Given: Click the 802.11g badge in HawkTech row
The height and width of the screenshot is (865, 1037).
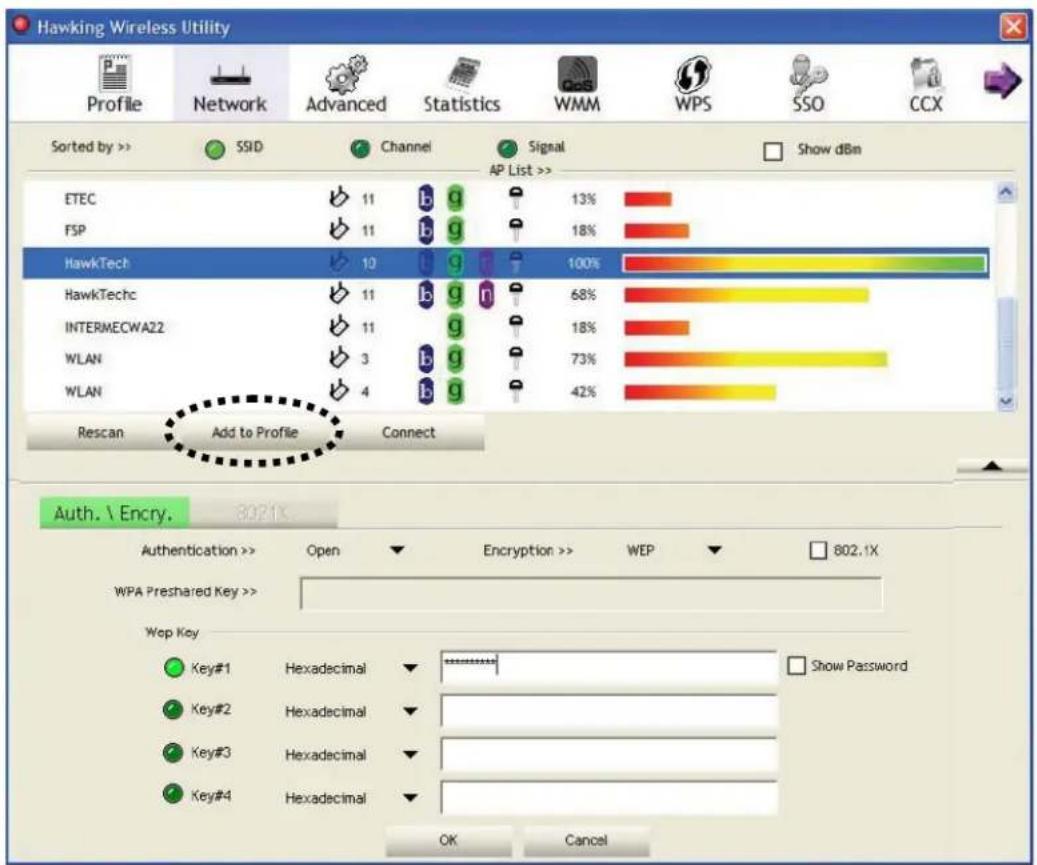Looking at the screenshot, I should point(455,263).
